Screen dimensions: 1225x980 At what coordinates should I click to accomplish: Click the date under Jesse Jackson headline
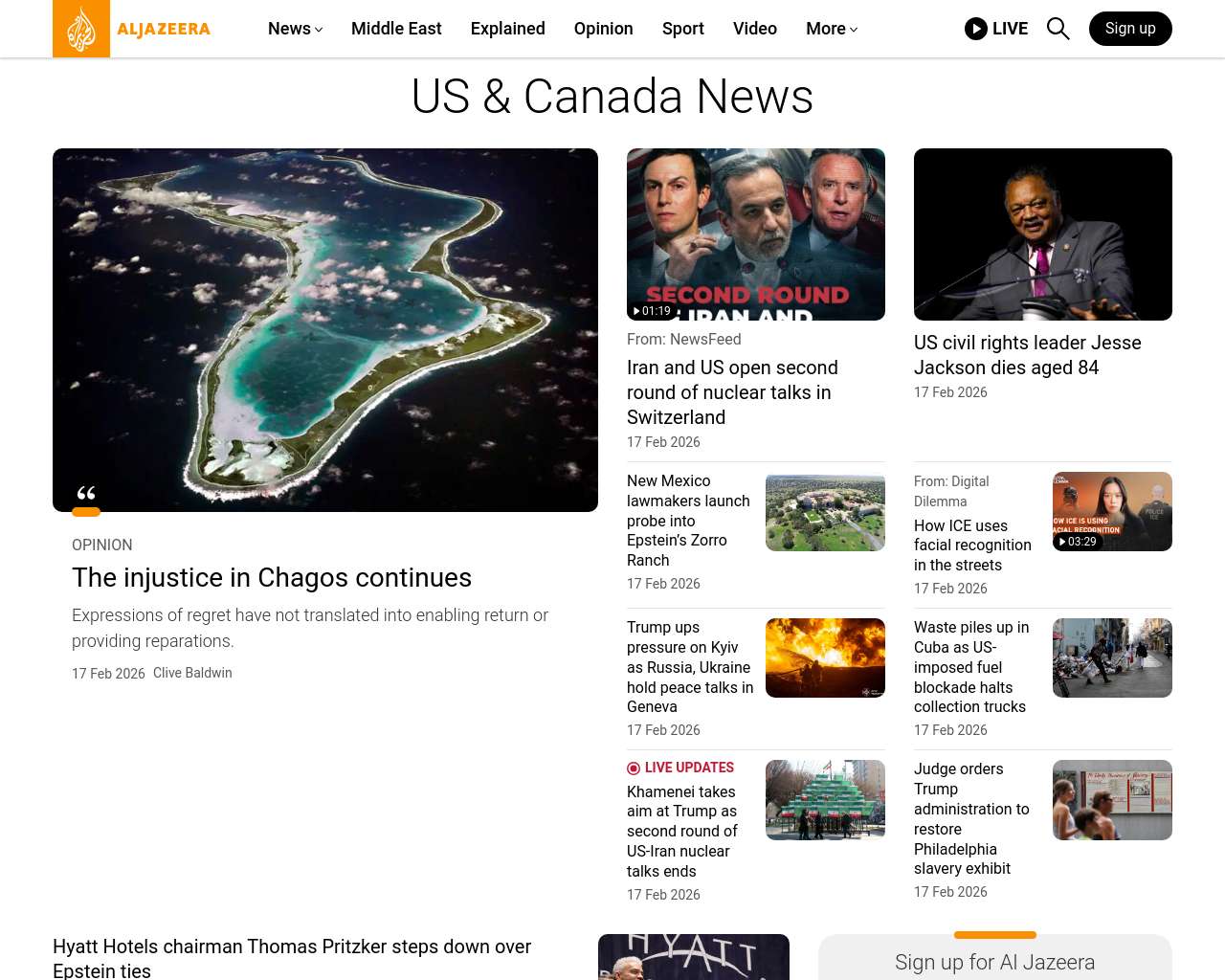point(950,392)
